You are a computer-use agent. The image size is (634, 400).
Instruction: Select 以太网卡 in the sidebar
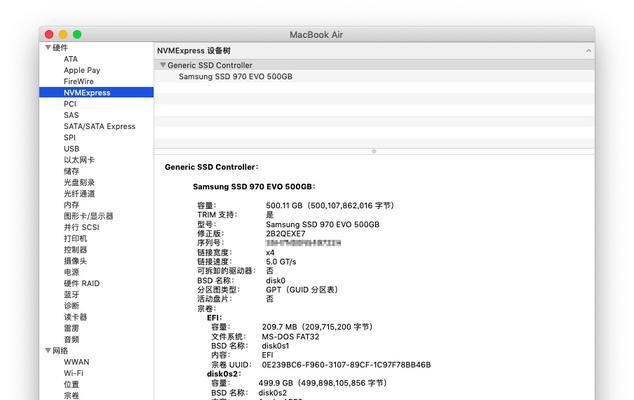coord(79,160)
